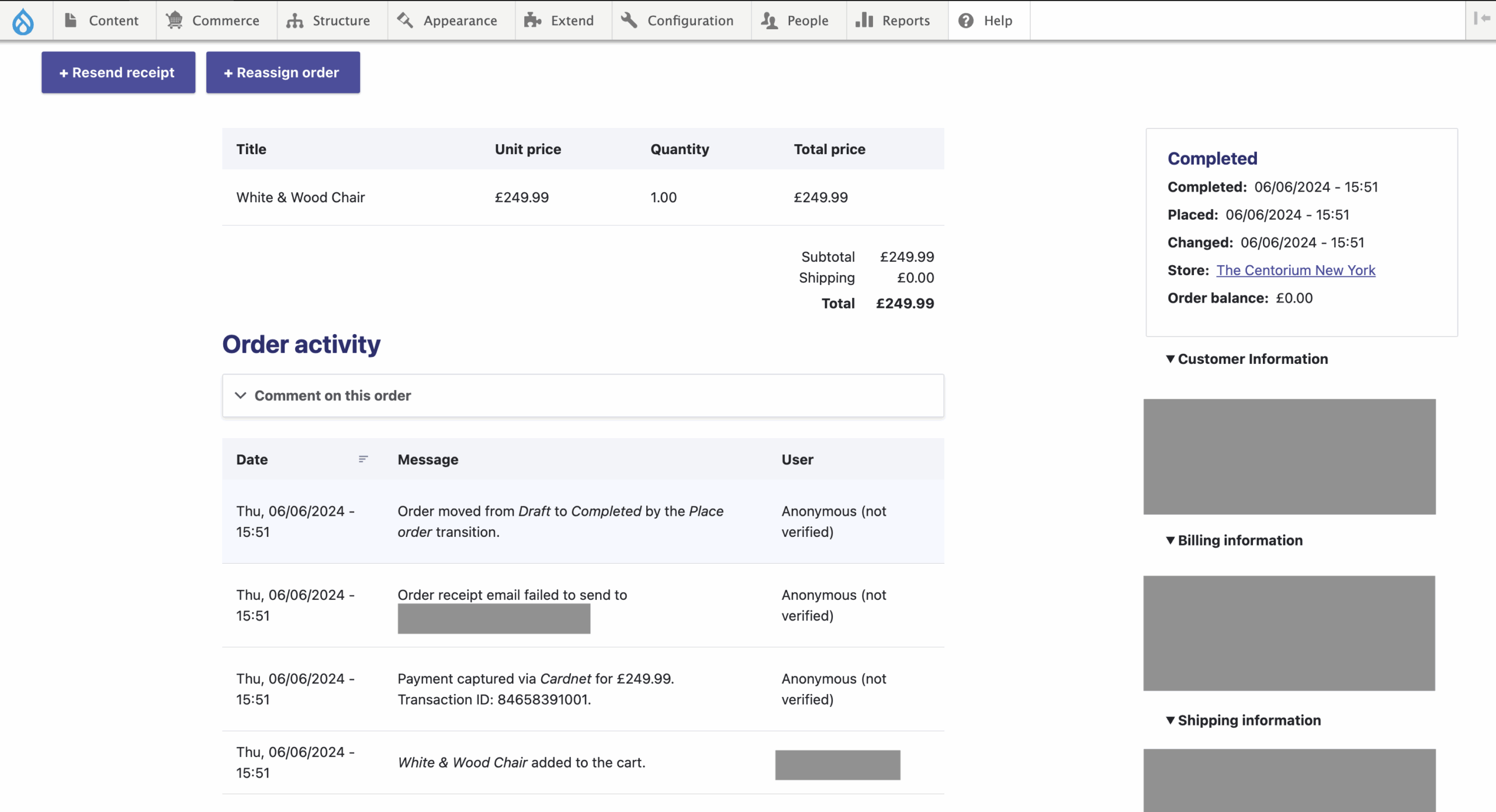Screen dimensions: 1496x812
Task: Open the Content menu
Action: 104,20
